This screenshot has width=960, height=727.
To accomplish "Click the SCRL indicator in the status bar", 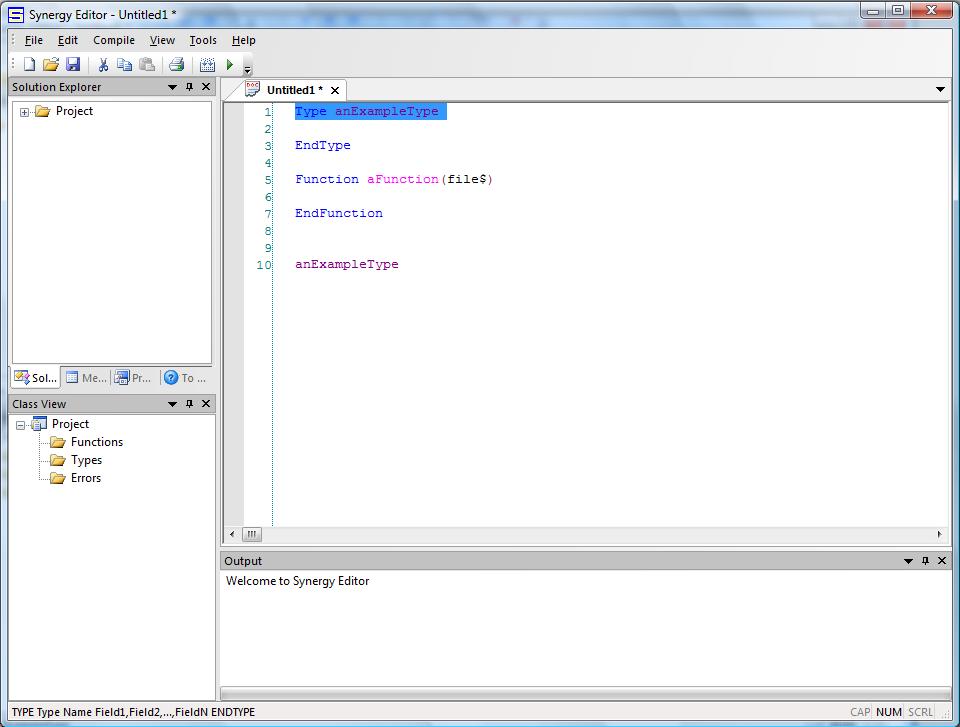I will [x=920, y=712].
